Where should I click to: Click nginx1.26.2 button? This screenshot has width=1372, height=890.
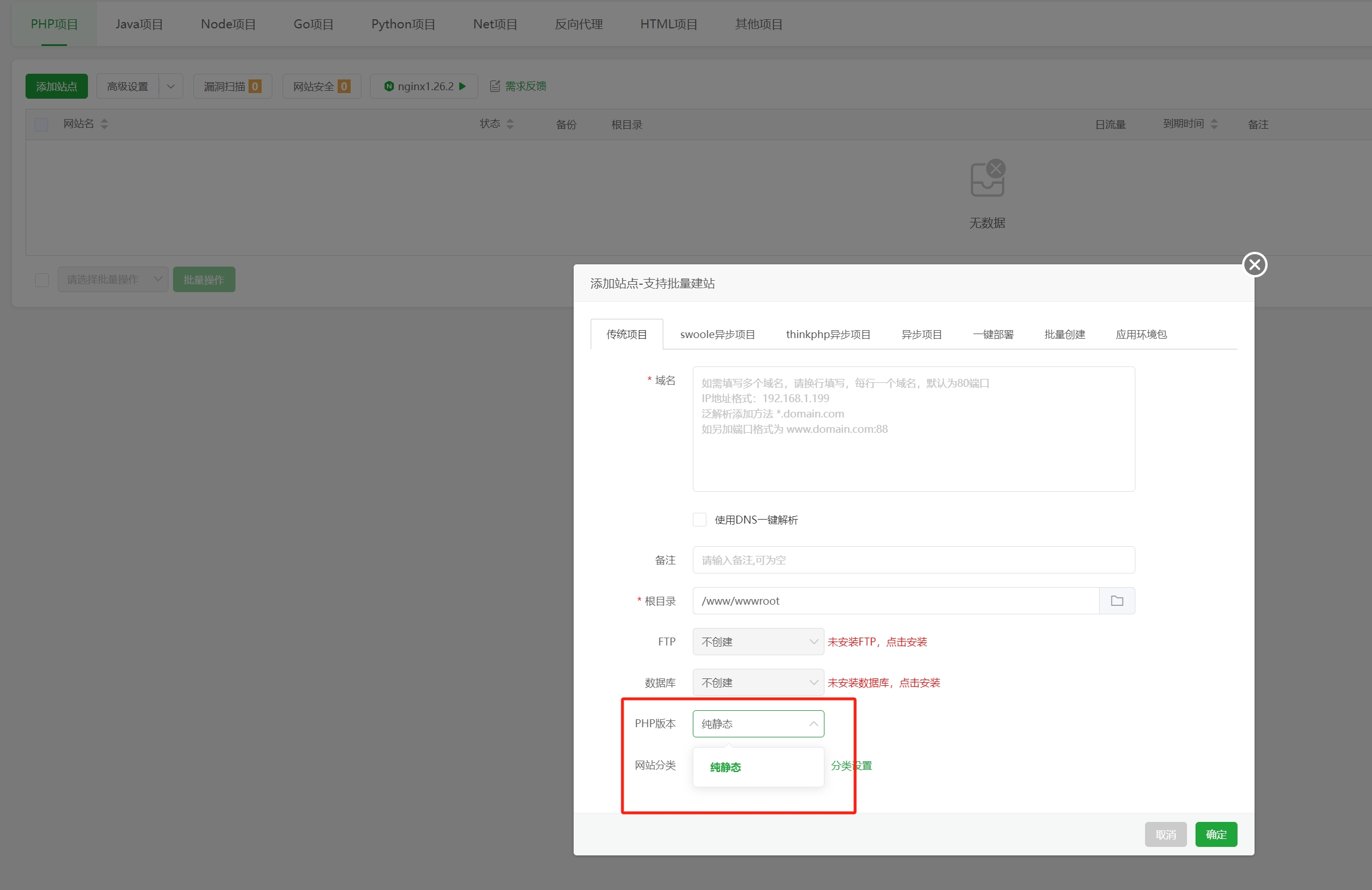tap(424, 86)
